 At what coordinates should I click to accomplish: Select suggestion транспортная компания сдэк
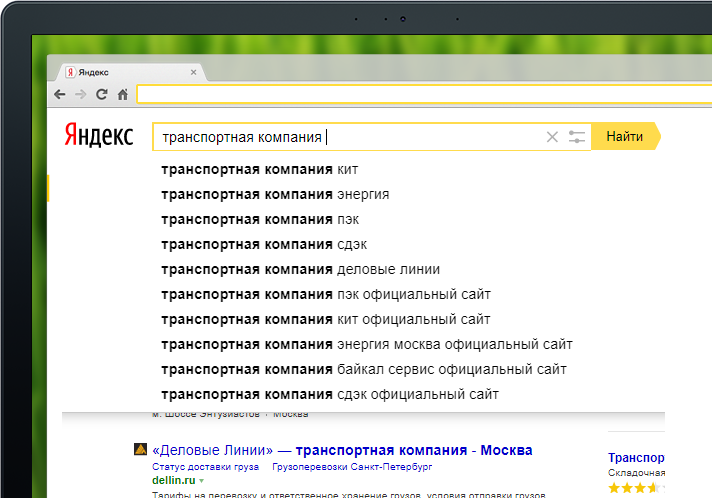(264, 245)
